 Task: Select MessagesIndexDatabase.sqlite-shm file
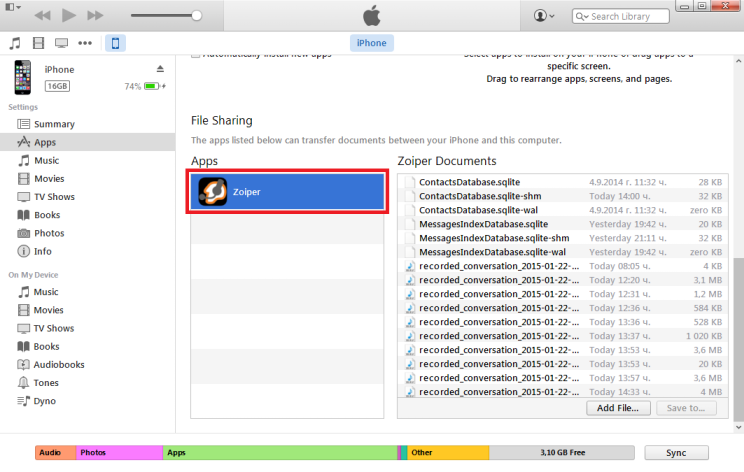point(563,238)
